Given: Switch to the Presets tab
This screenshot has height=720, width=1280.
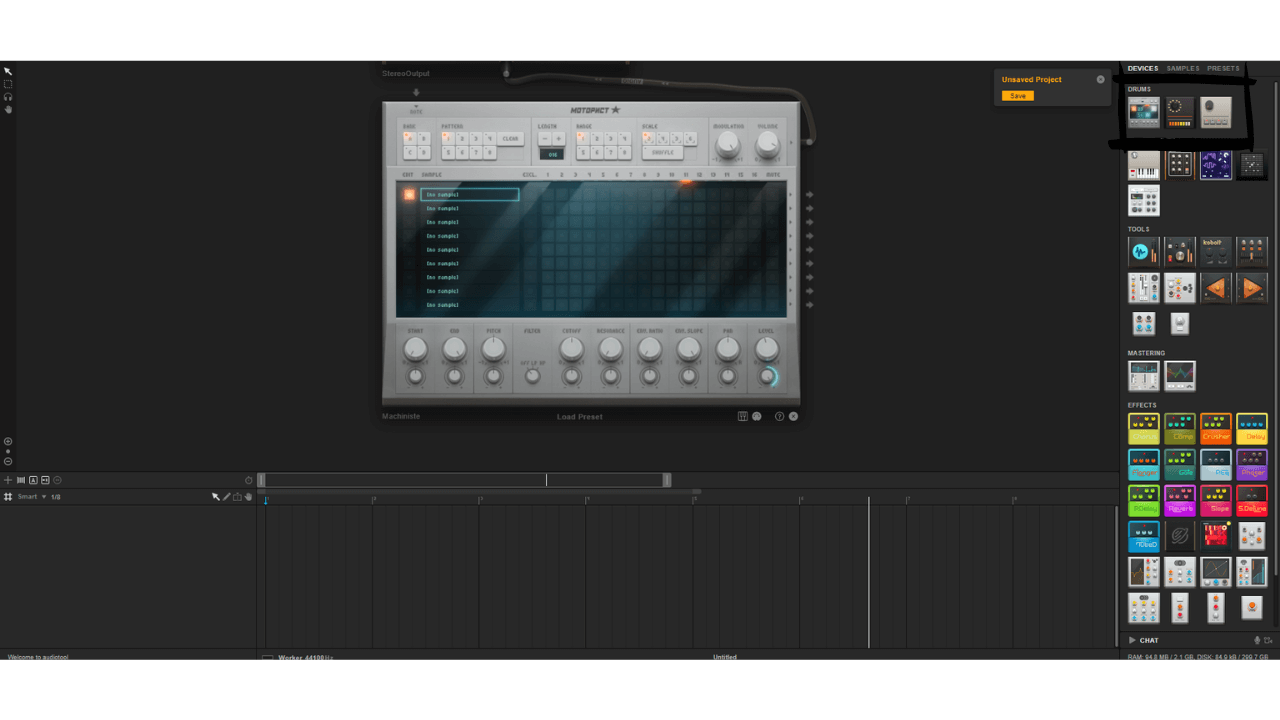Looking at the screenshot, I should [1222, 68].
